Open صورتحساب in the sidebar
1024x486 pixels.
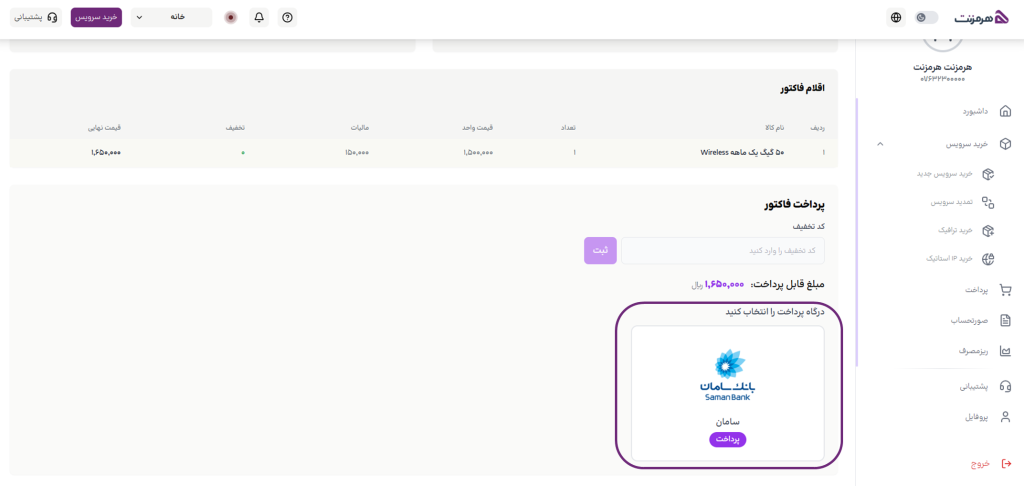(970, 321)
